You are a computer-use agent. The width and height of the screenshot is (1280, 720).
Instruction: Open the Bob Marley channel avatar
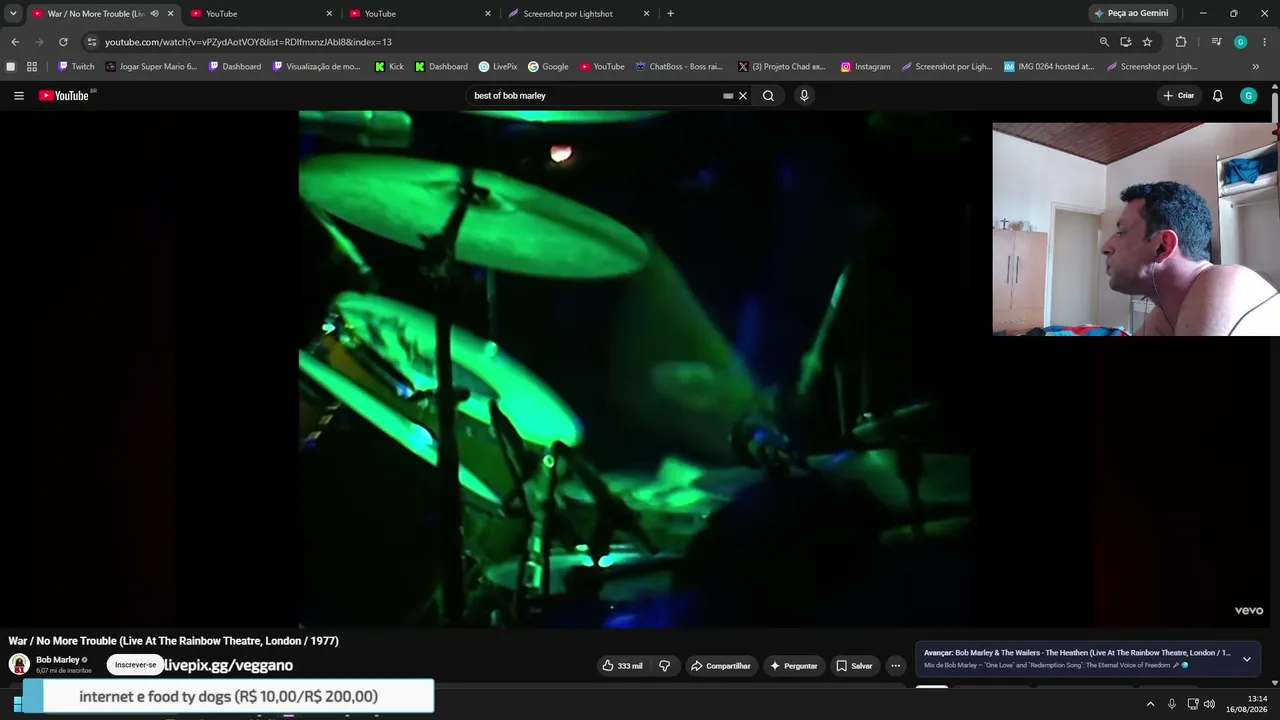point(19,664)
